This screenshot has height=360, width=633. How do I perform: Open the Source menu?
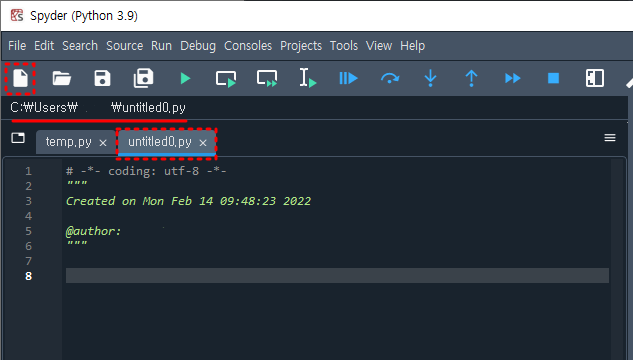(x=124, y=46)
